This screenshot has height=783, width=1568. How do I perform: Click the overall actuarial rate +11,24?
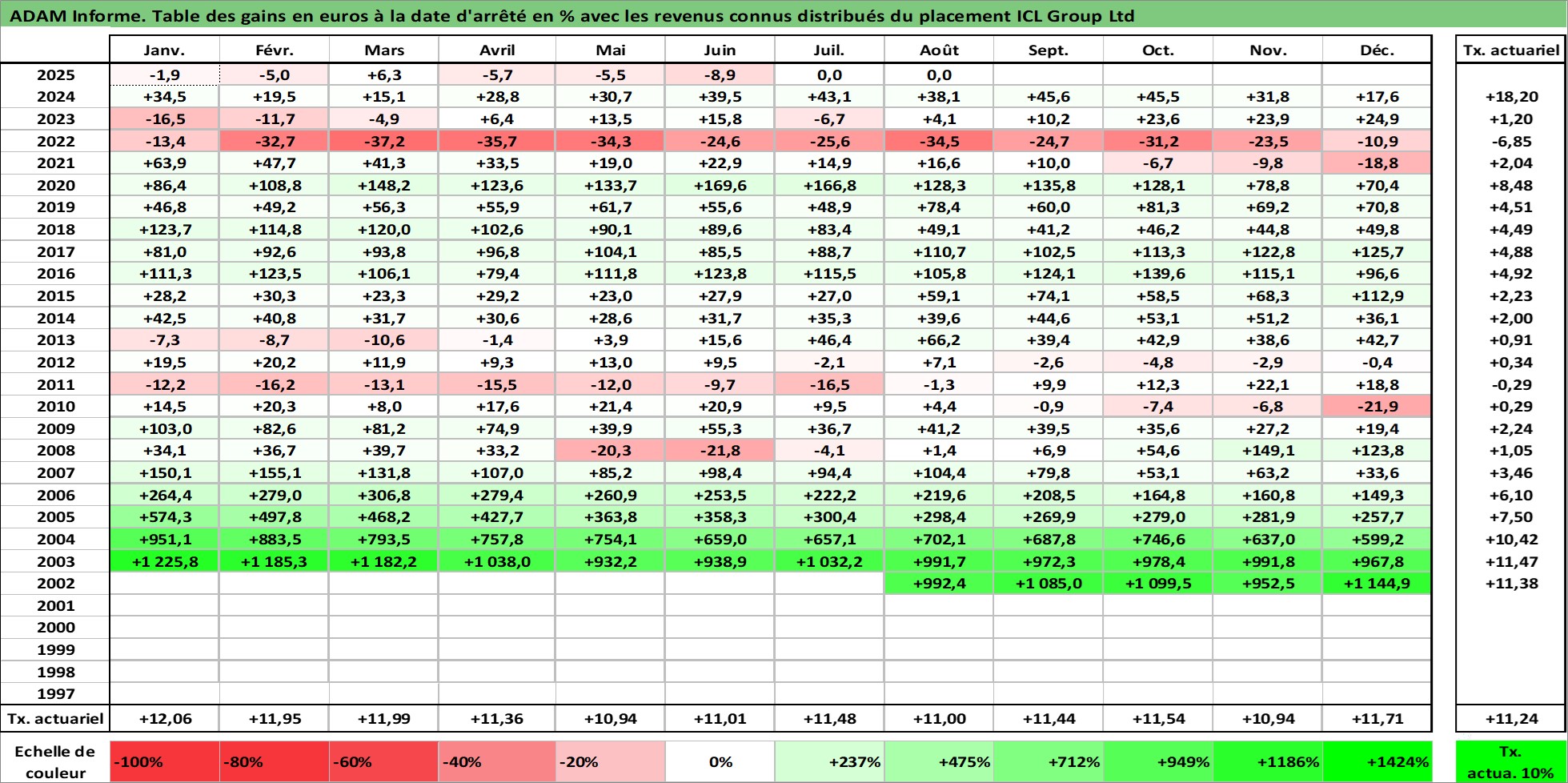pyautogui.click(x=1511, y=718)
